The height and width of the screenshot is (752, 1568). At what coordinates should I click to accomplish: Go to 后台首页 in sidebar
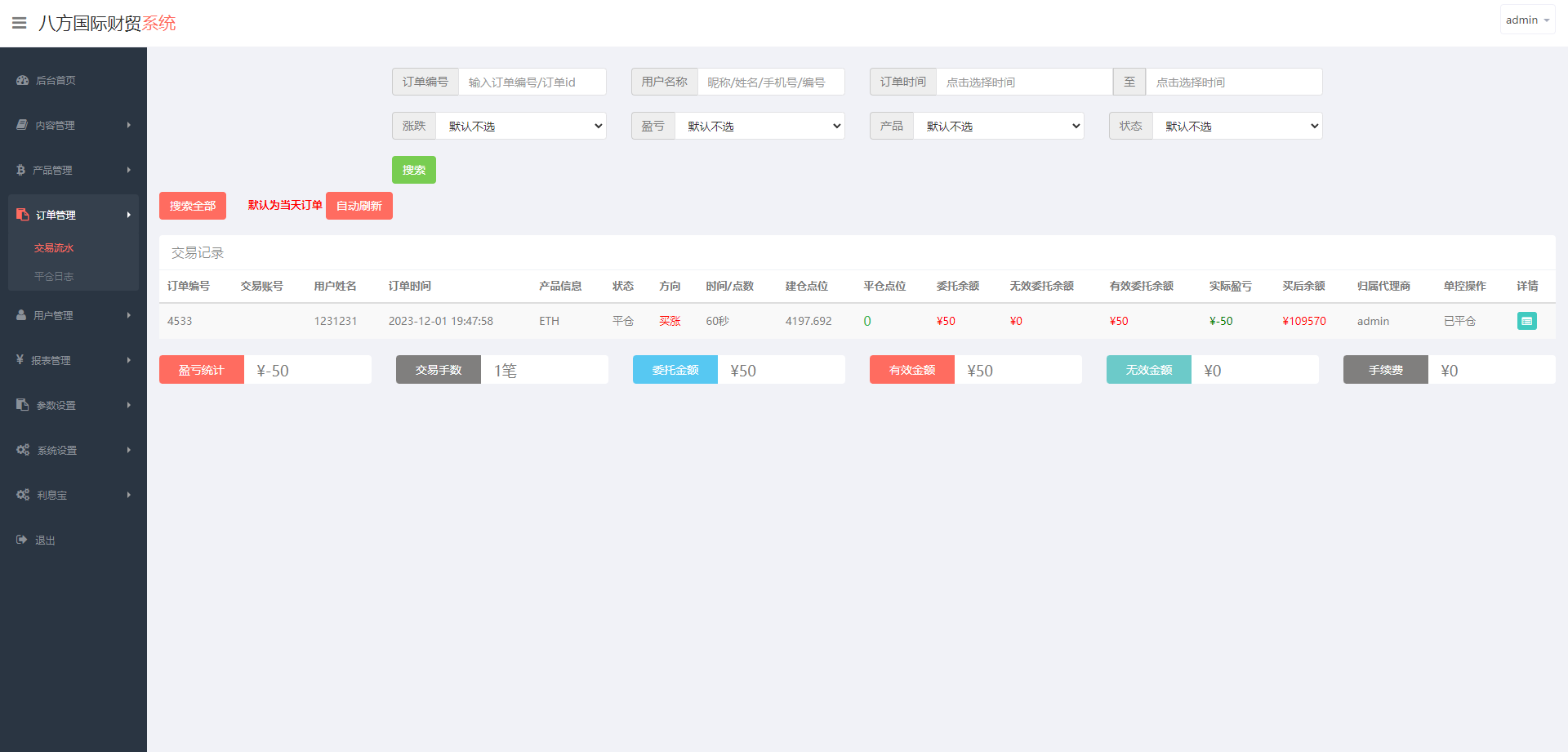[56, 80]
